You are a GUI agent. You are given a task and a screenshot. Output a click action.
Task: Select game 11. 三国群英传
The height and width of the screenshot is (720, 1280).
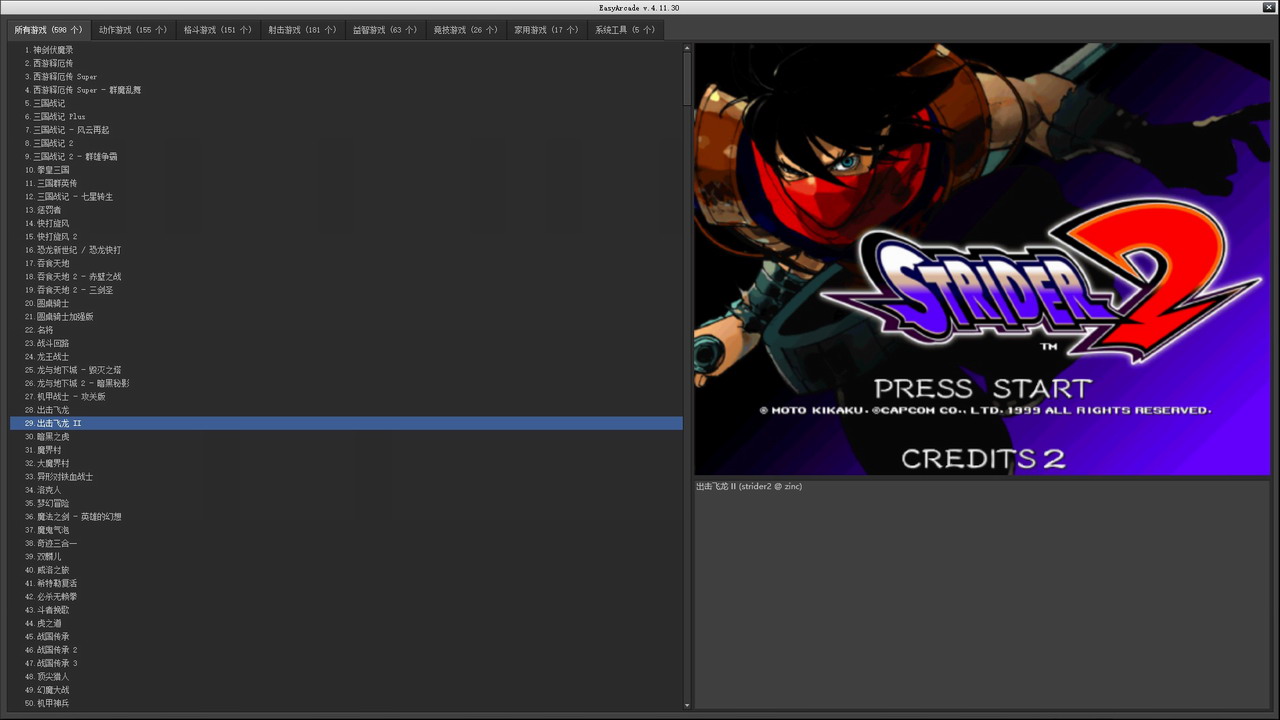[x=346, y=183]
